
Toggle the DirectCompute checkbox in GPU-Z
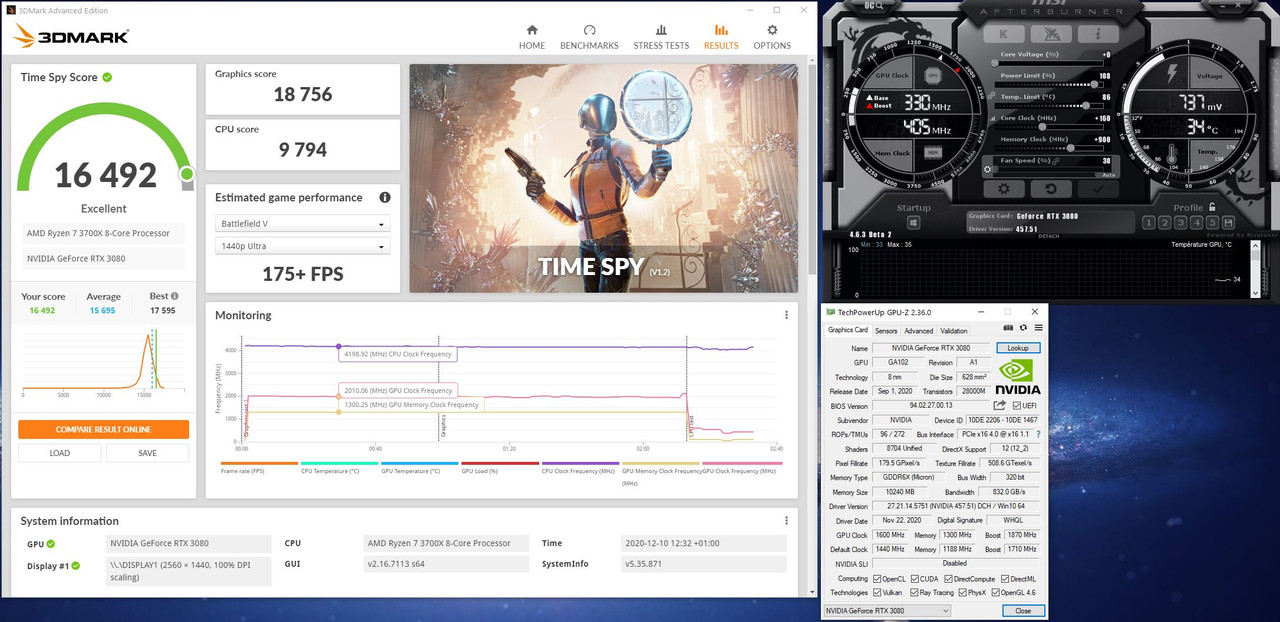[949, 579]
